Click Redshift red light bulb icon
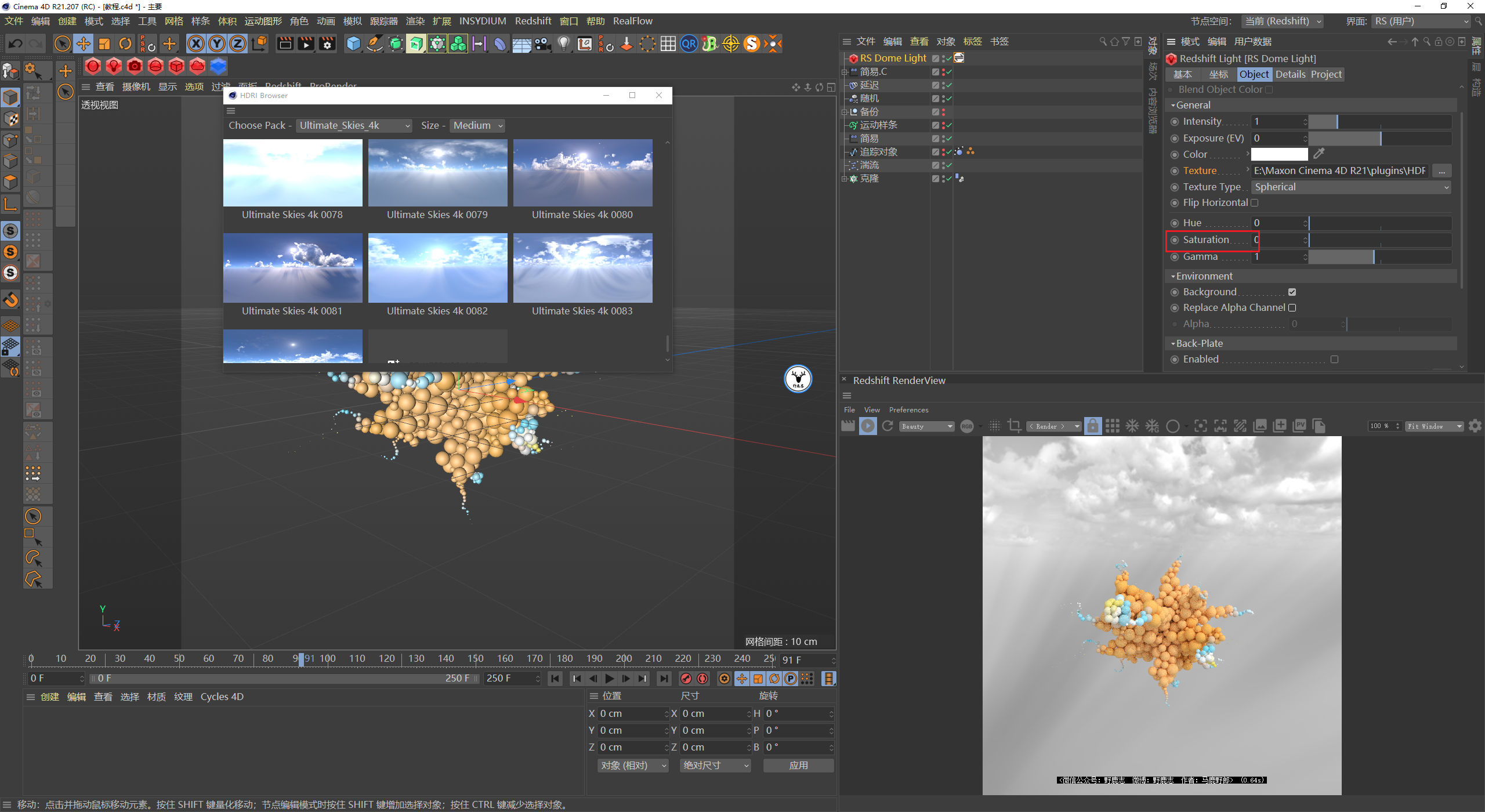The height and width of the screenshot is (812, 1485). click(x=114, y=66)
